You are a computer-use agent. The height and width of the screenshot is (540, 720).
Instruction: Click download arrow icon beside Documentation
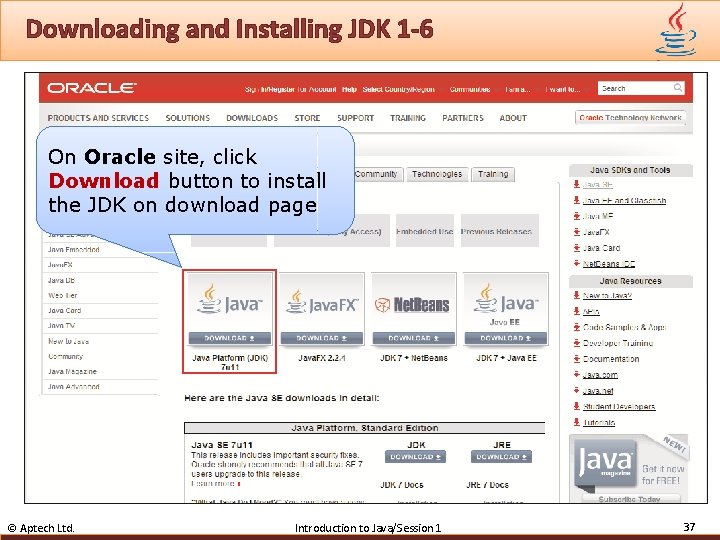(x=576, y=358)
